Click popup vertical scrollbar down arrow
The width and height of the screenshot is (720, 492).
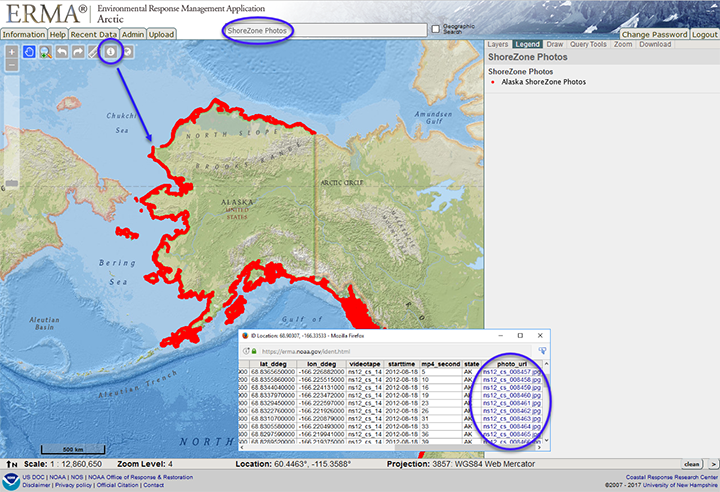(546, 440)
